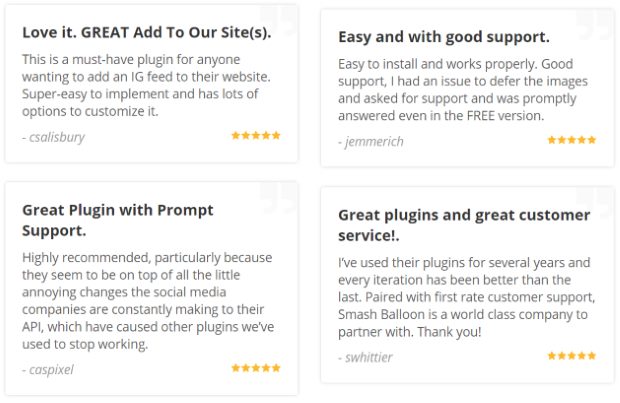Open the "Great Plugin with Prompt Support." title
620x403 pixels.
point(118,220)
